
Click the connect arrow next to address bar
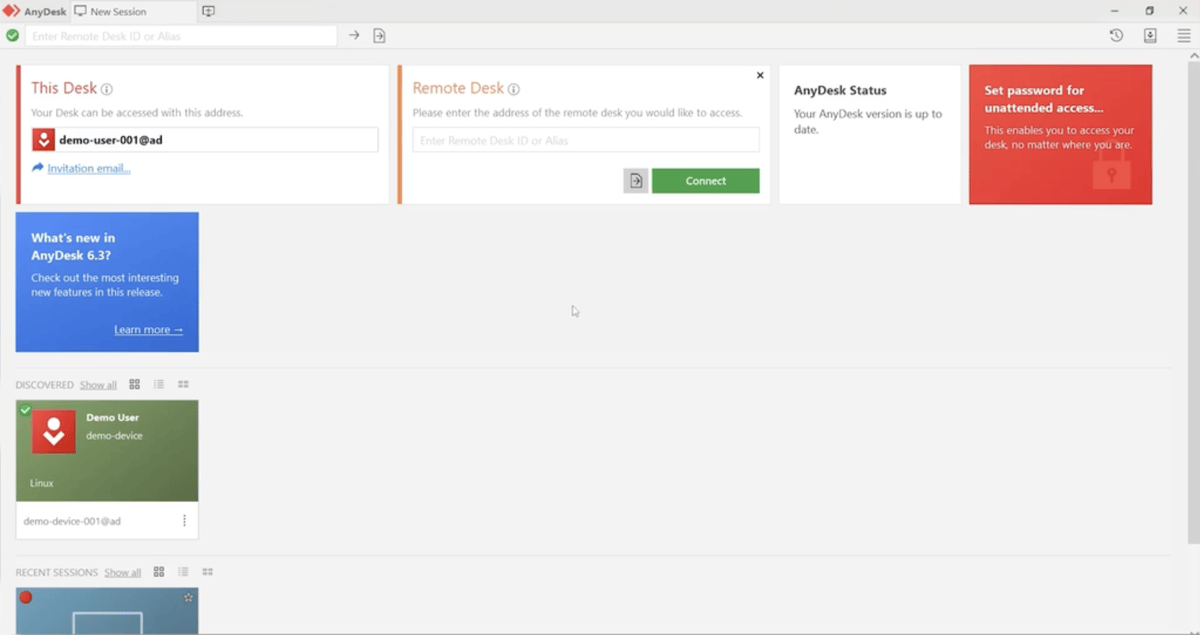354,35
